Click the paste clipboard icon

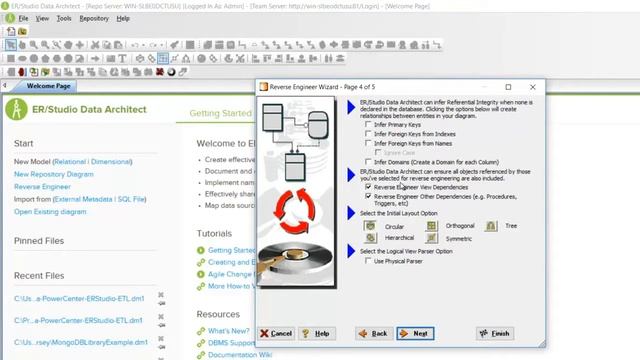click(x=118, y=45)
